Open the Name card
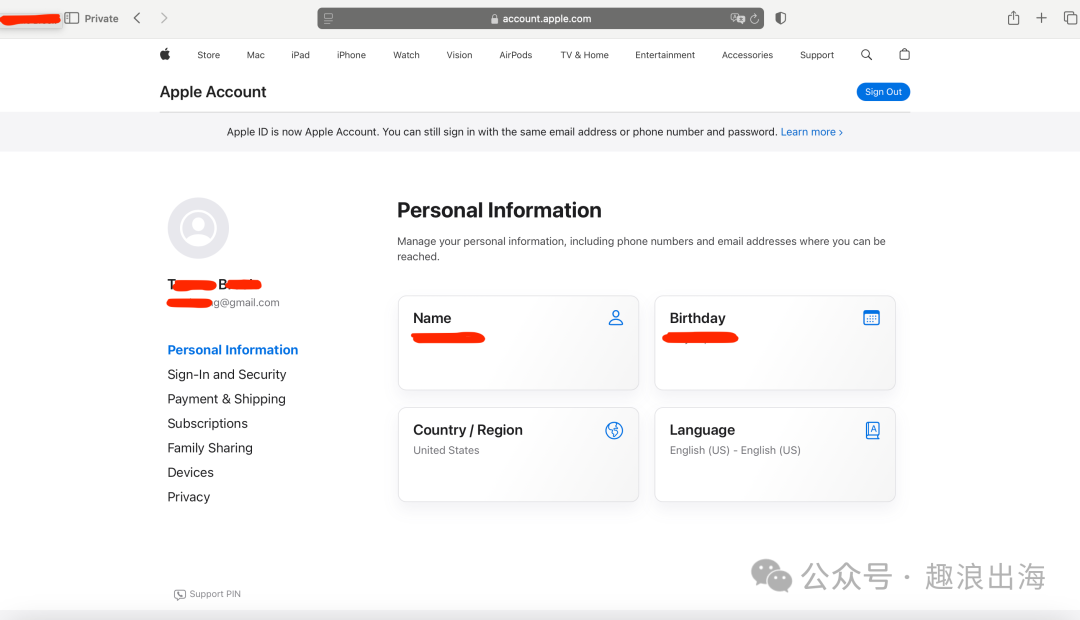 click(x=519, y=343)
